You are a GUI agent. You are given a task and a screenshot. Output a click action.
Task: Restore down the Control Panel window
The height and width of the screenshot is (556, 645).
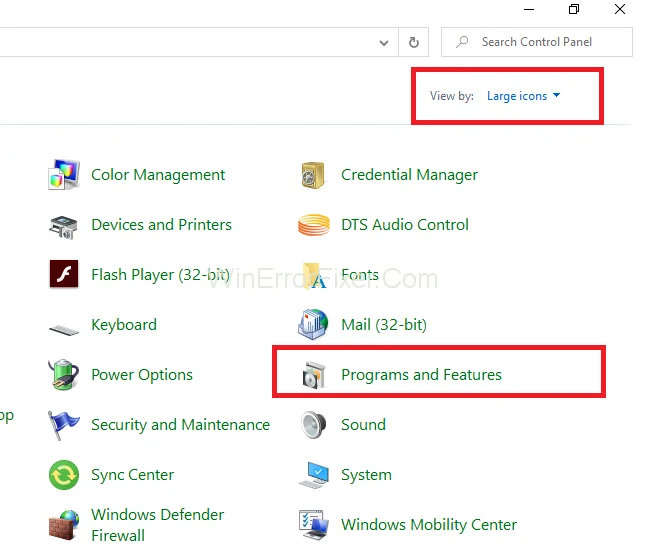click(x=574, y=9)
